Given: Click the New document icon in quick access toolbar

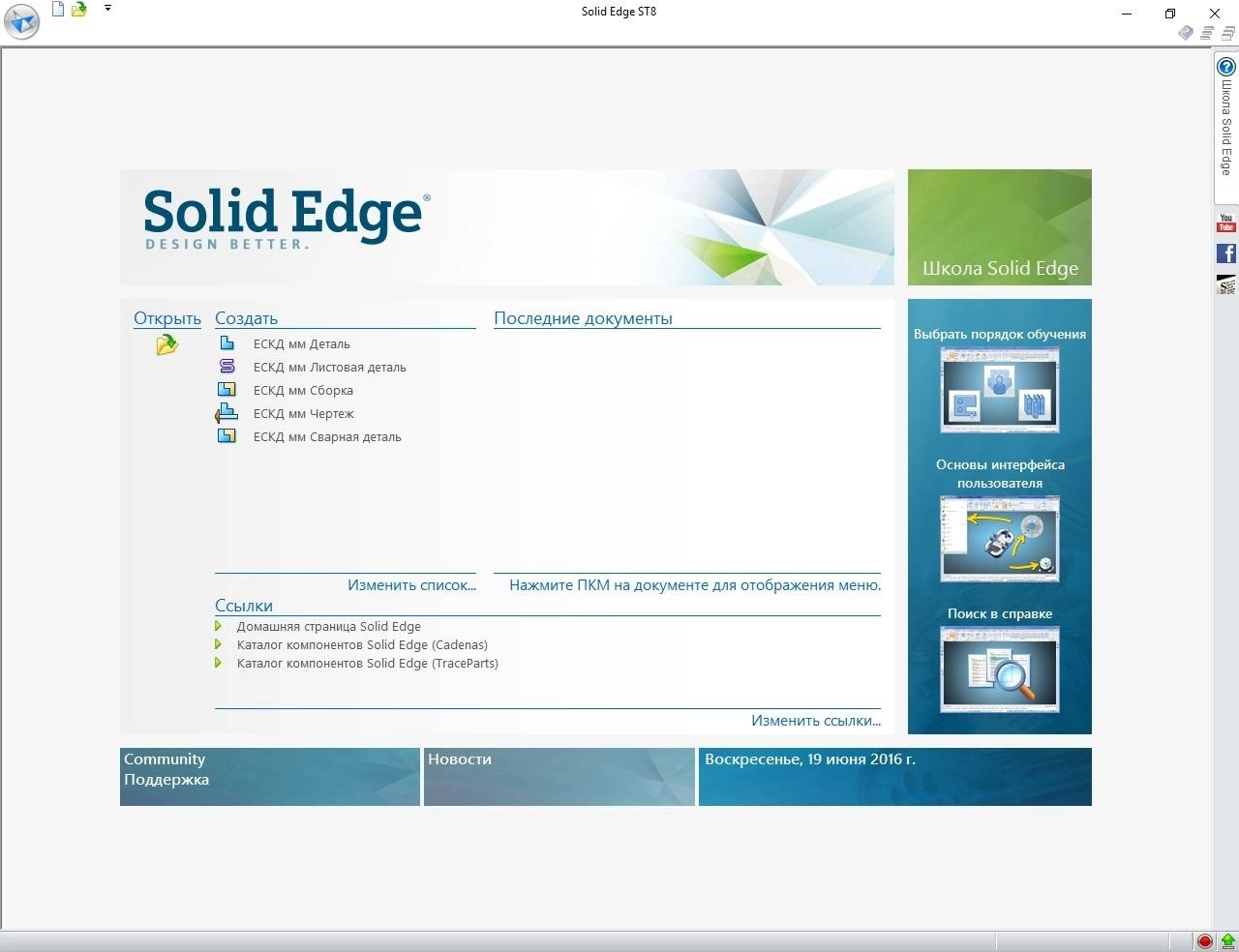Looking at the screenshot, I should pyautogui.click(x=58, y=9).
